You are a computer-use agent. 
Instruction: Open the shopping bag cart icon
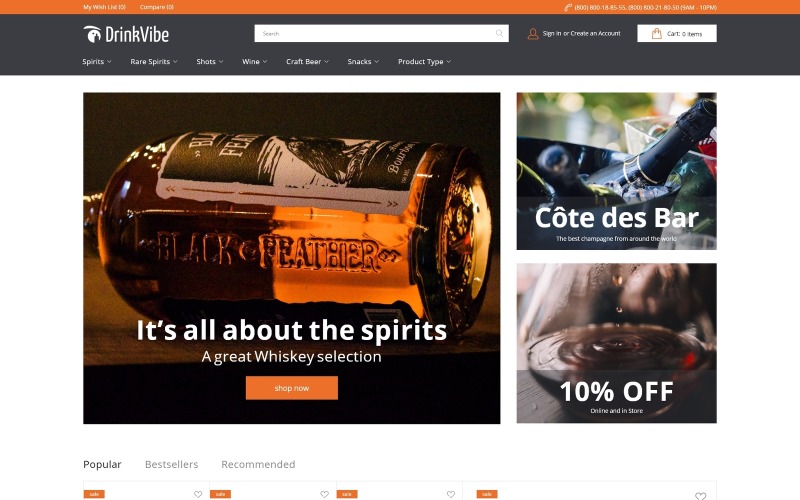[657, 34]
